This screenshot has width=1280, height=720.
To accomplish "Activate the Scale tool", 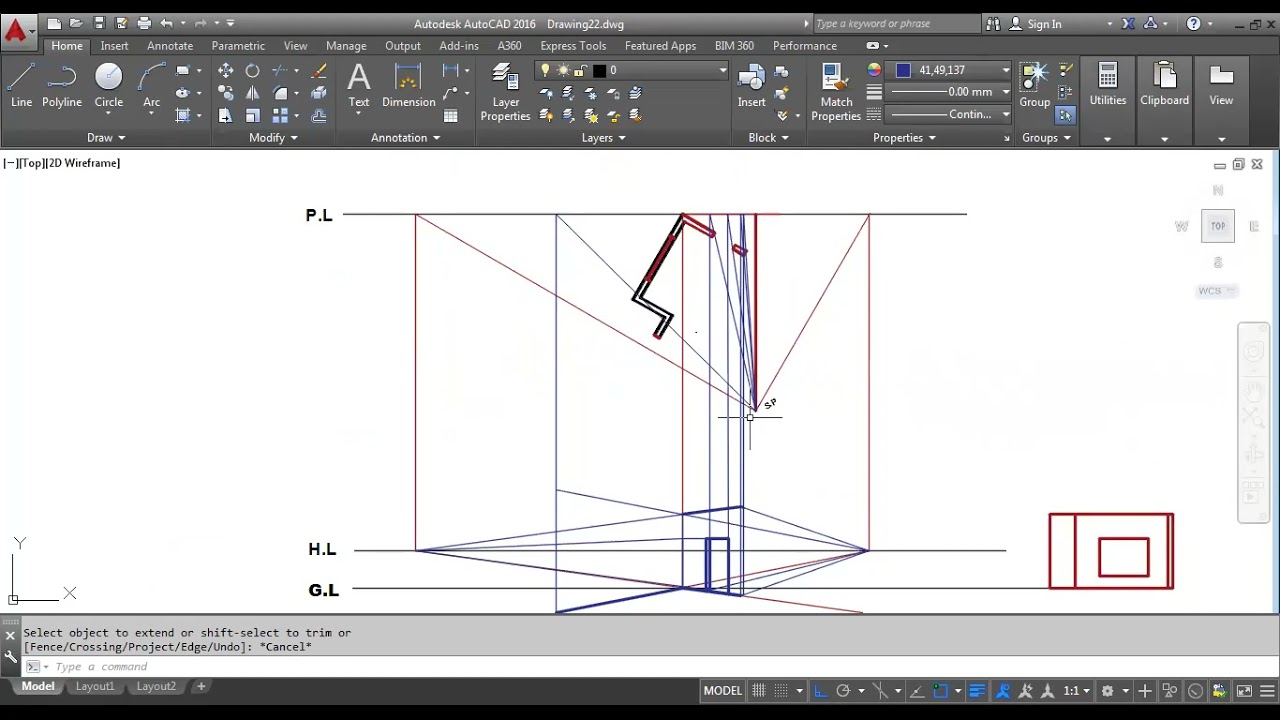I will point(253,116).
